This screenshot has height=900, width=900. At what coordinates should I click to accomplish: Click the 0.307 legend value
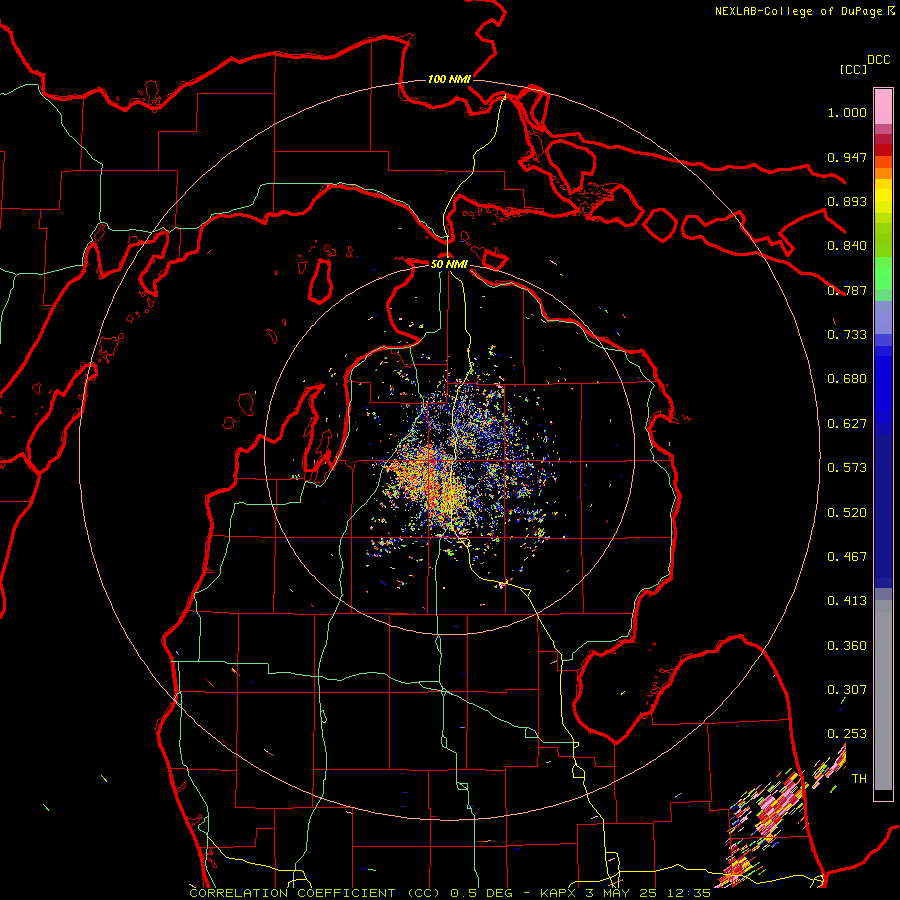[x=847, y=690]
